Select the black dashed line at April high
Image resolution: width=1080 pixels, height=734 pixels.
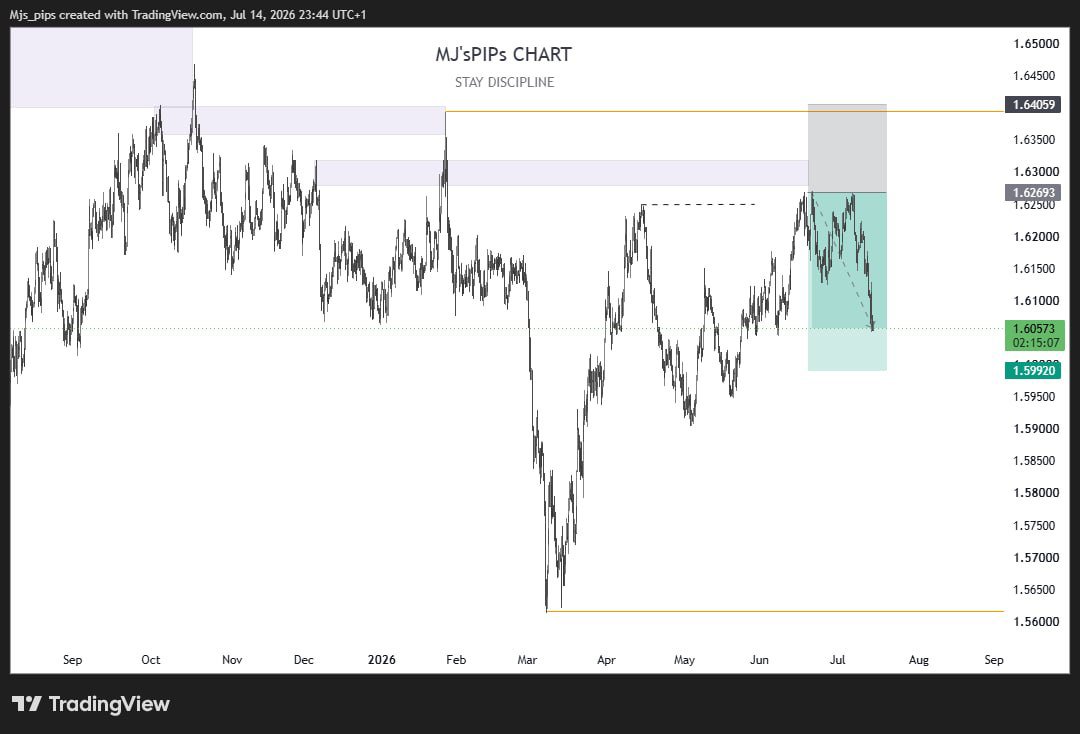[698, 205]
